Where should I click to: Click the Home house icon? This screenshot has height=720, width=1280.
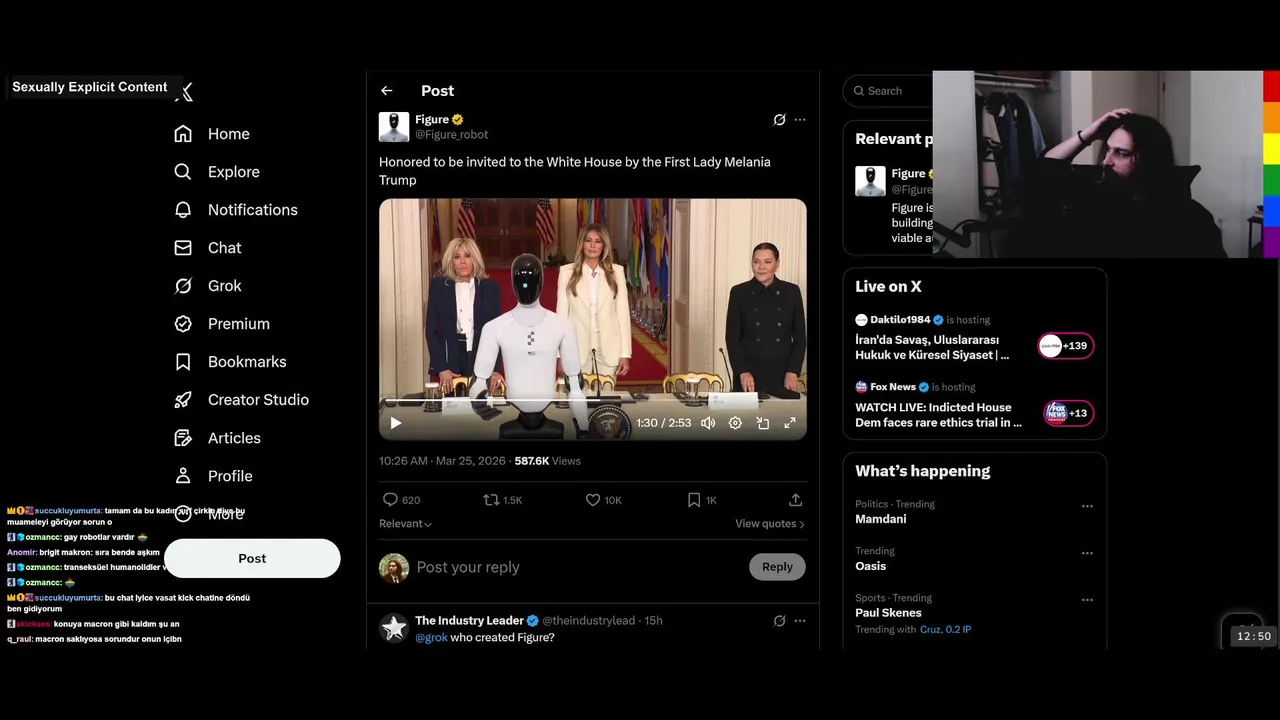pyautogui.click(x=183, y=134)
